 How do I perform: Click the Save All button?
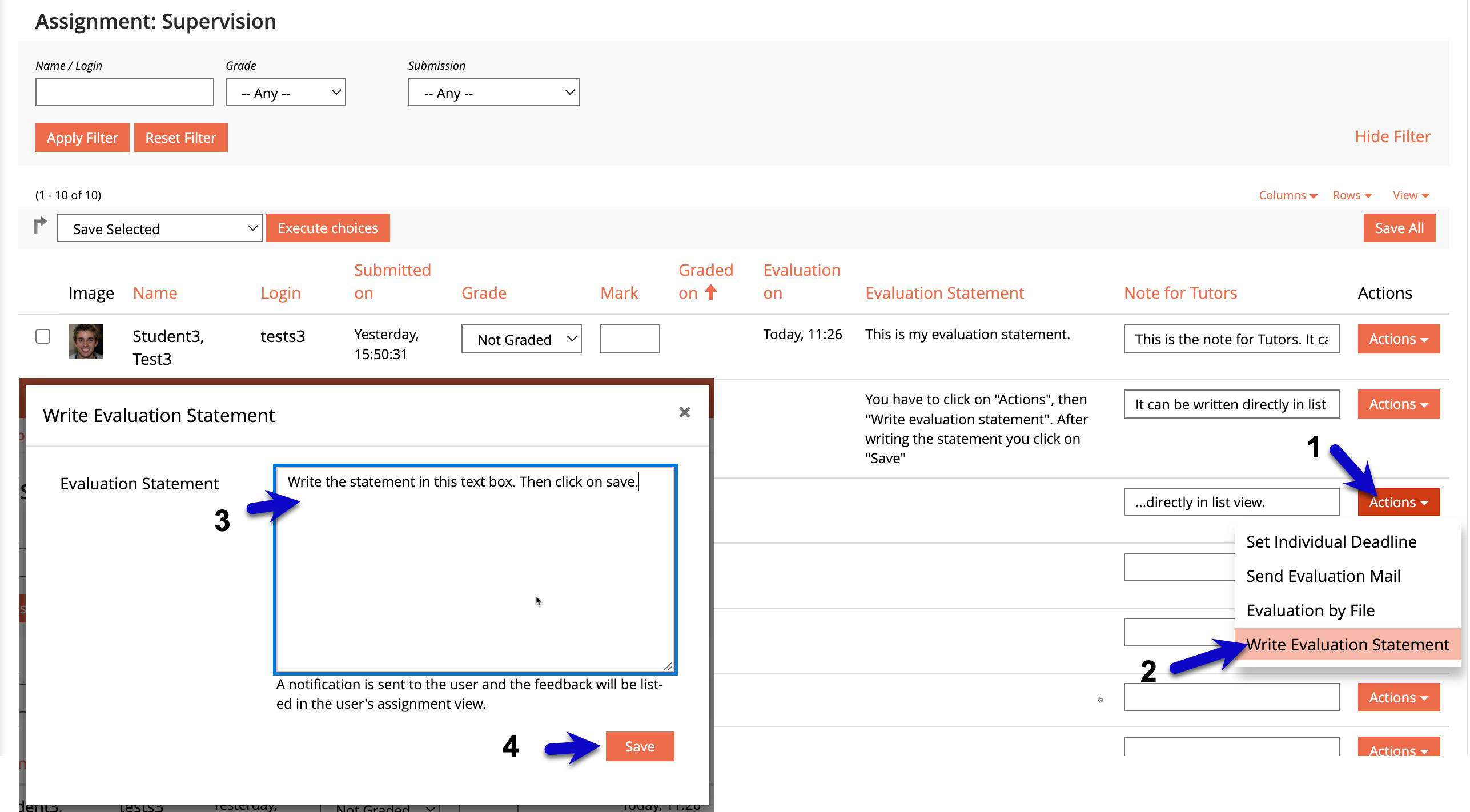coord(1399,228)
